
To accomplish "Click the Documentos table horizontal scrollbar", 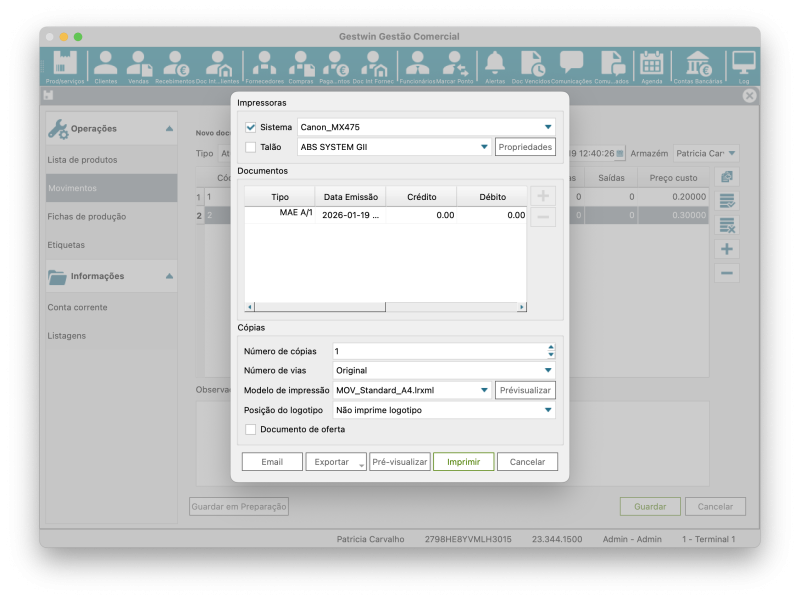I will (385, 308).
